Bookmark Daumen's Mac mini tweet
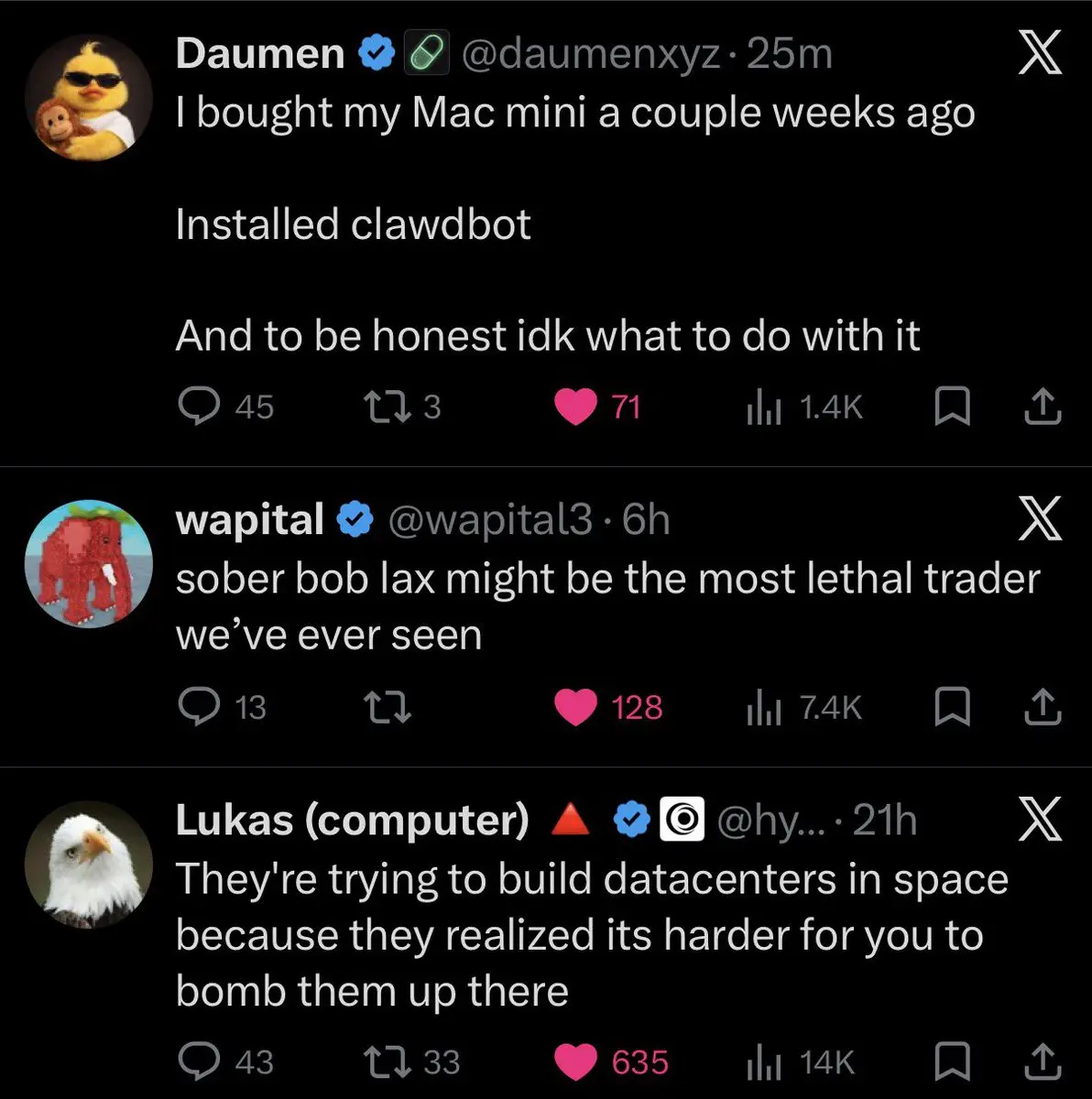 pos(953,407)
